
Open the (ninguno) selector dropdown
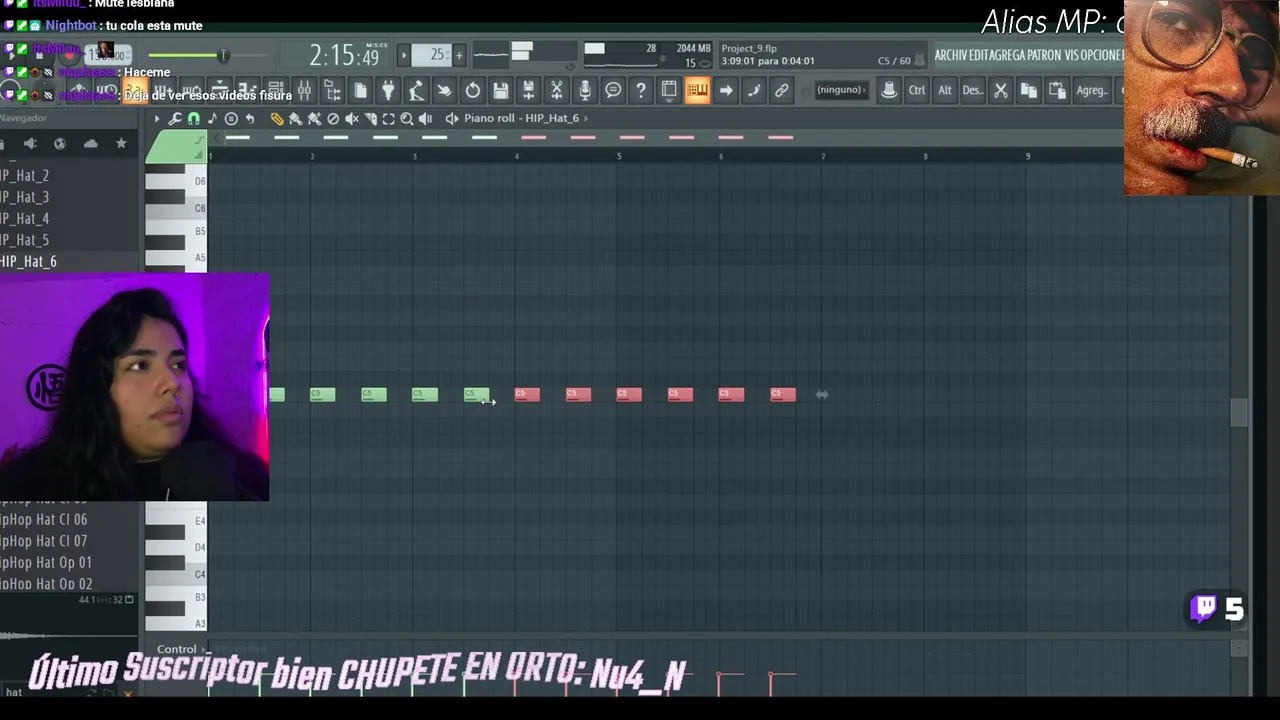tap(841, 90)
